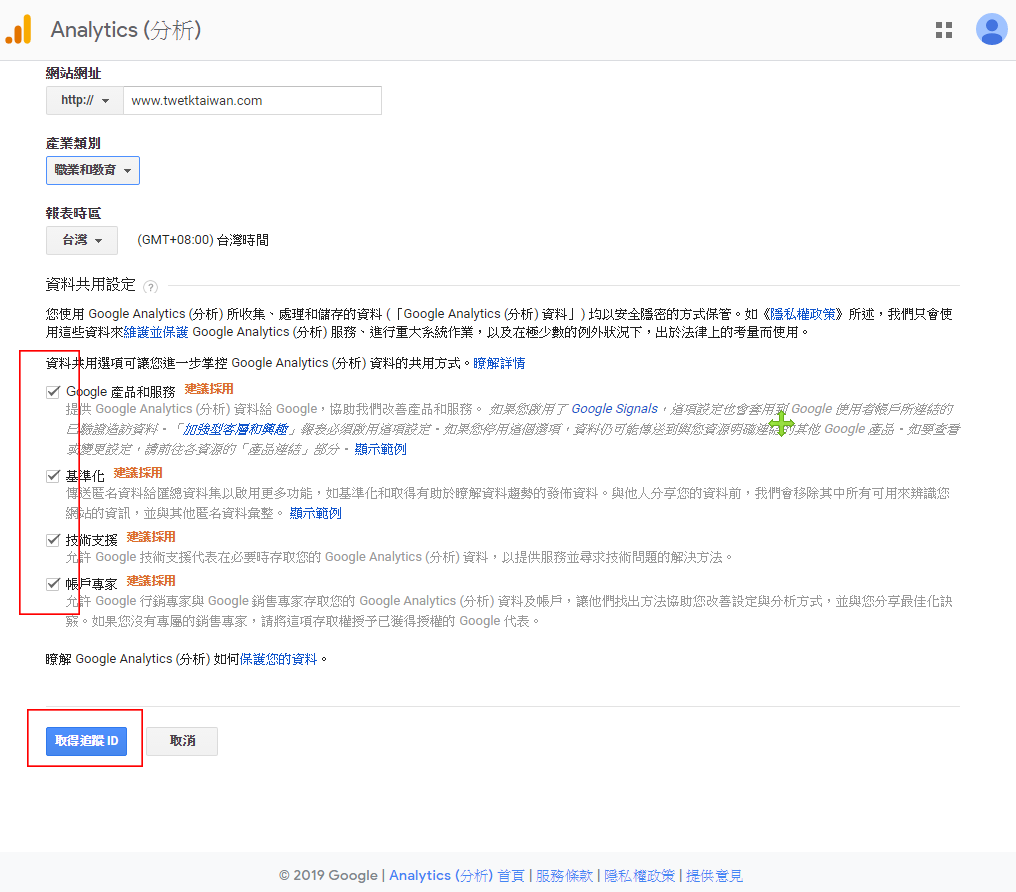Open the 瞭解詳情 link

(x=499, y=363)
